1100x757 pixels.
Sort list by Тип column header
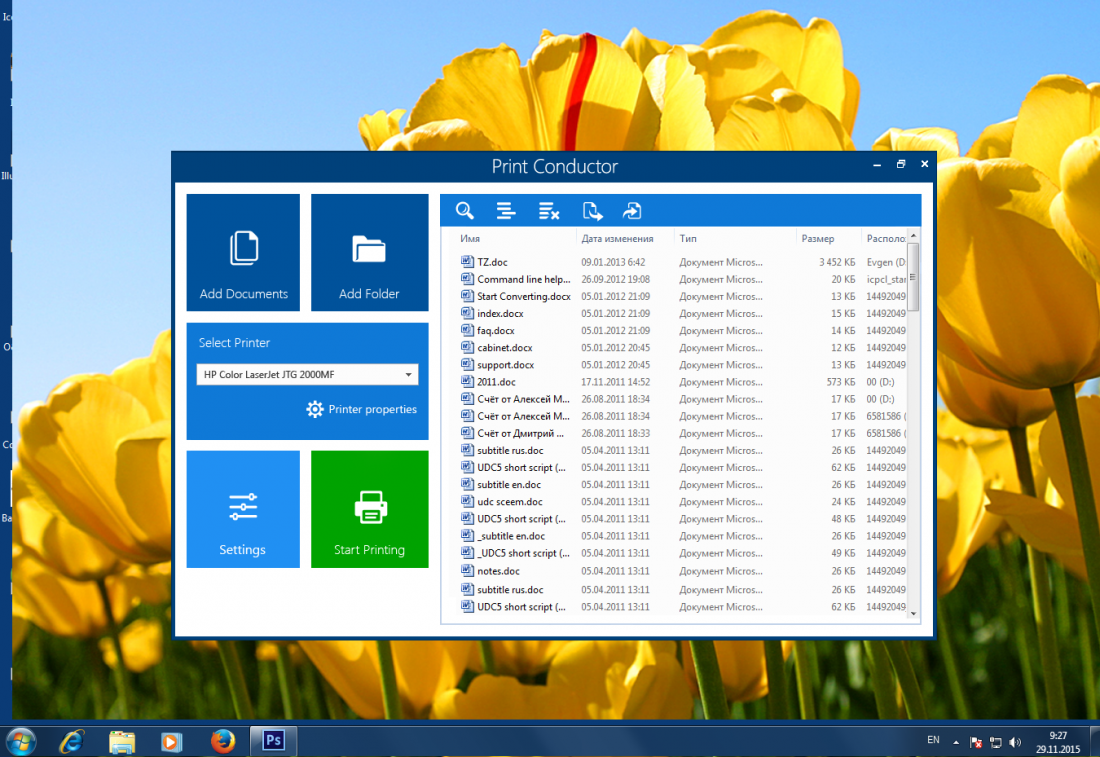[x=688, y=239]
